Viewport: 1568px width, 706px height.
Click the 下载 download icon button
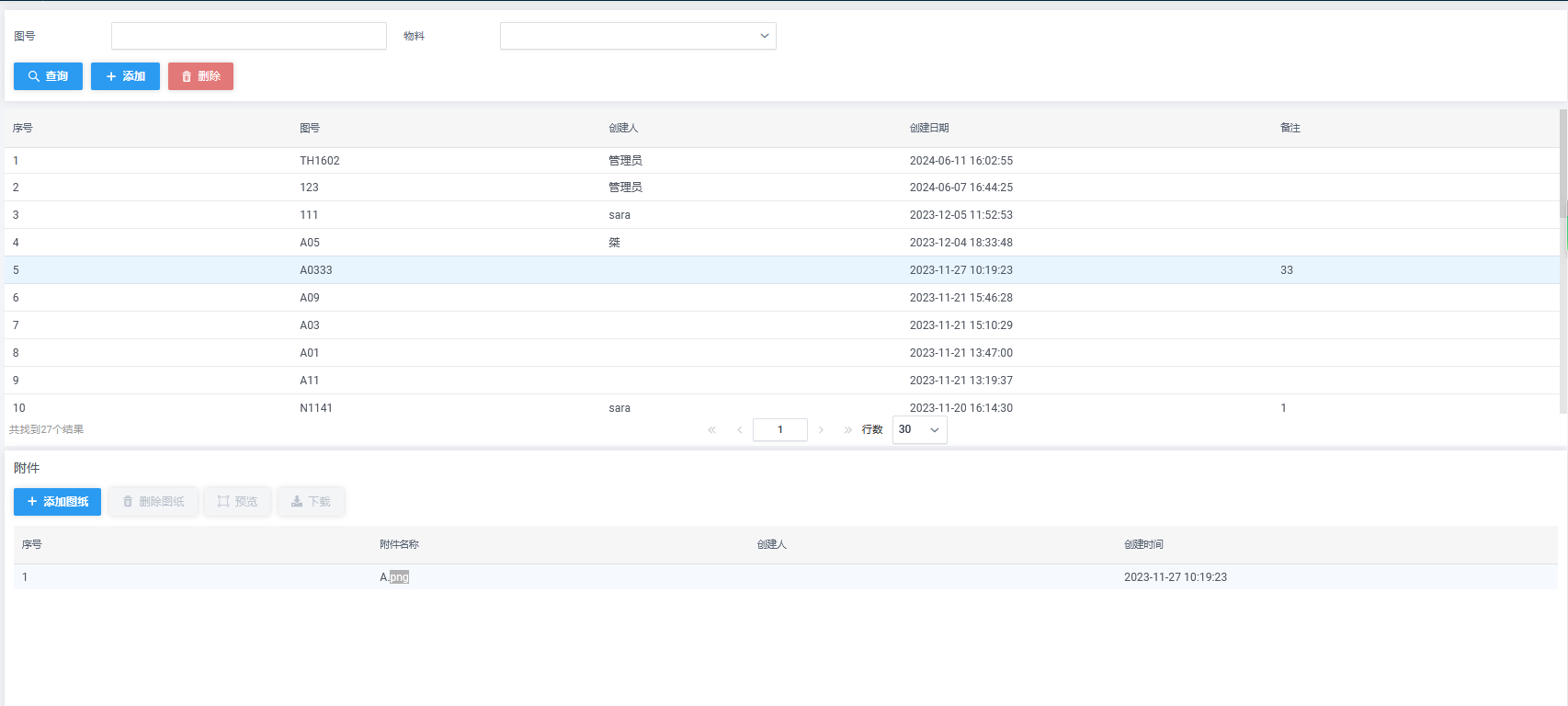[x=311, y=502]
